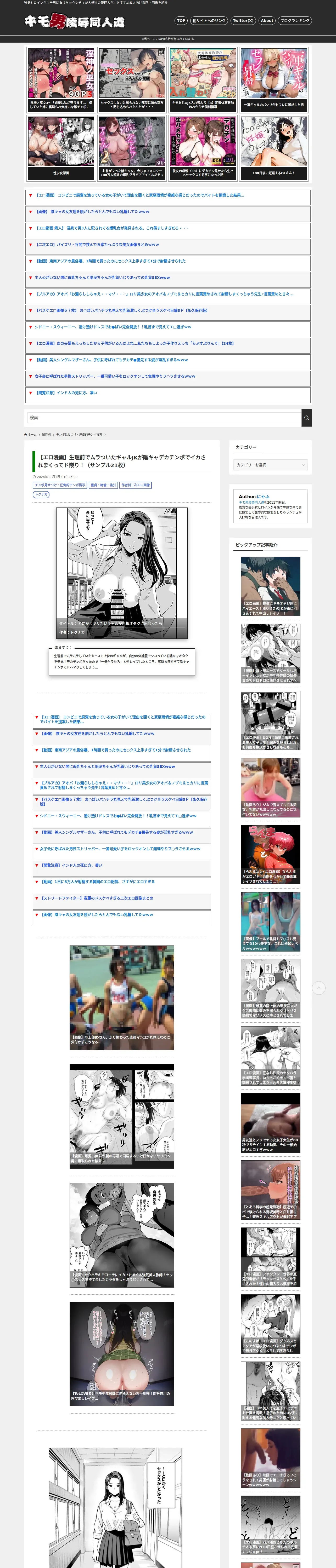Go to ホーム in the breadcrumb
Image resolution: width=336 pixels, height=1568 pixels.
[x=32, y=435]
